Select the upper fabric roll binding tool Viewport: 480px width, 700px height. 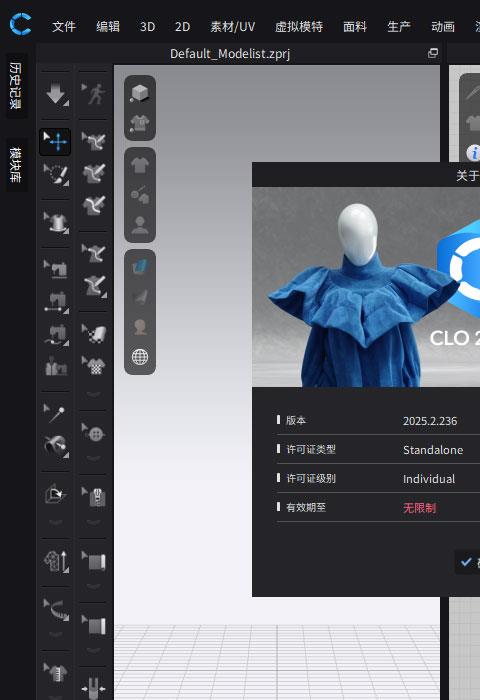94,562
